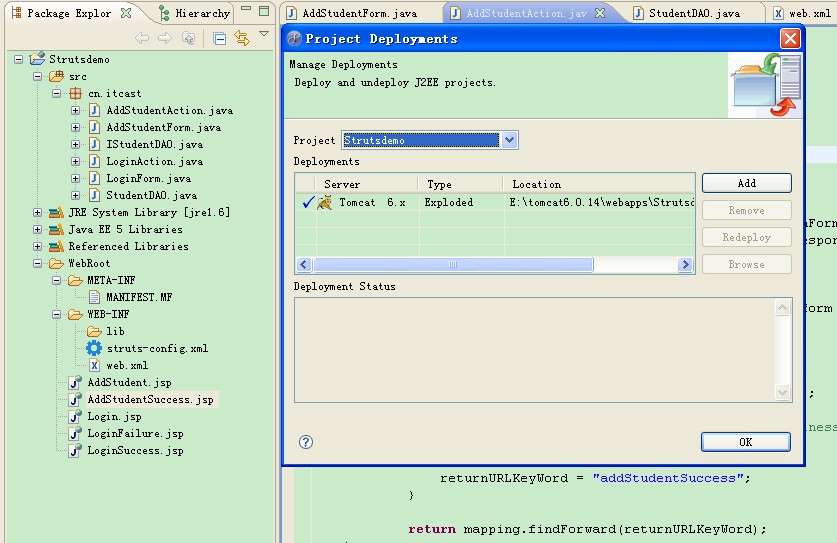Click the right arrow of Deployments table scrollbar
837x543 pixels.
point(685,264)
